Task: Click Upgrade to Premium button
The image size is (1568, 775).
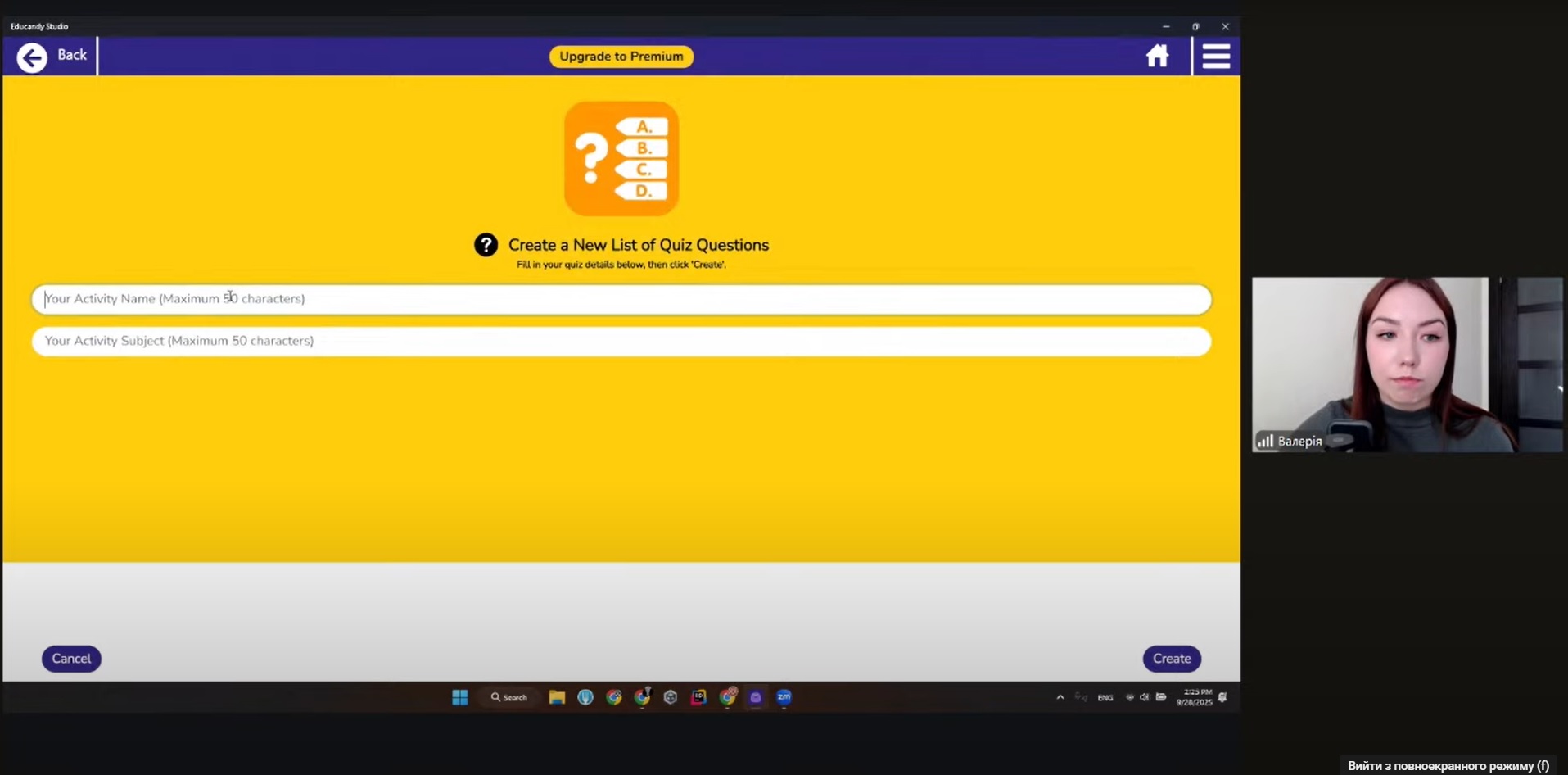Action: [621, 57]
